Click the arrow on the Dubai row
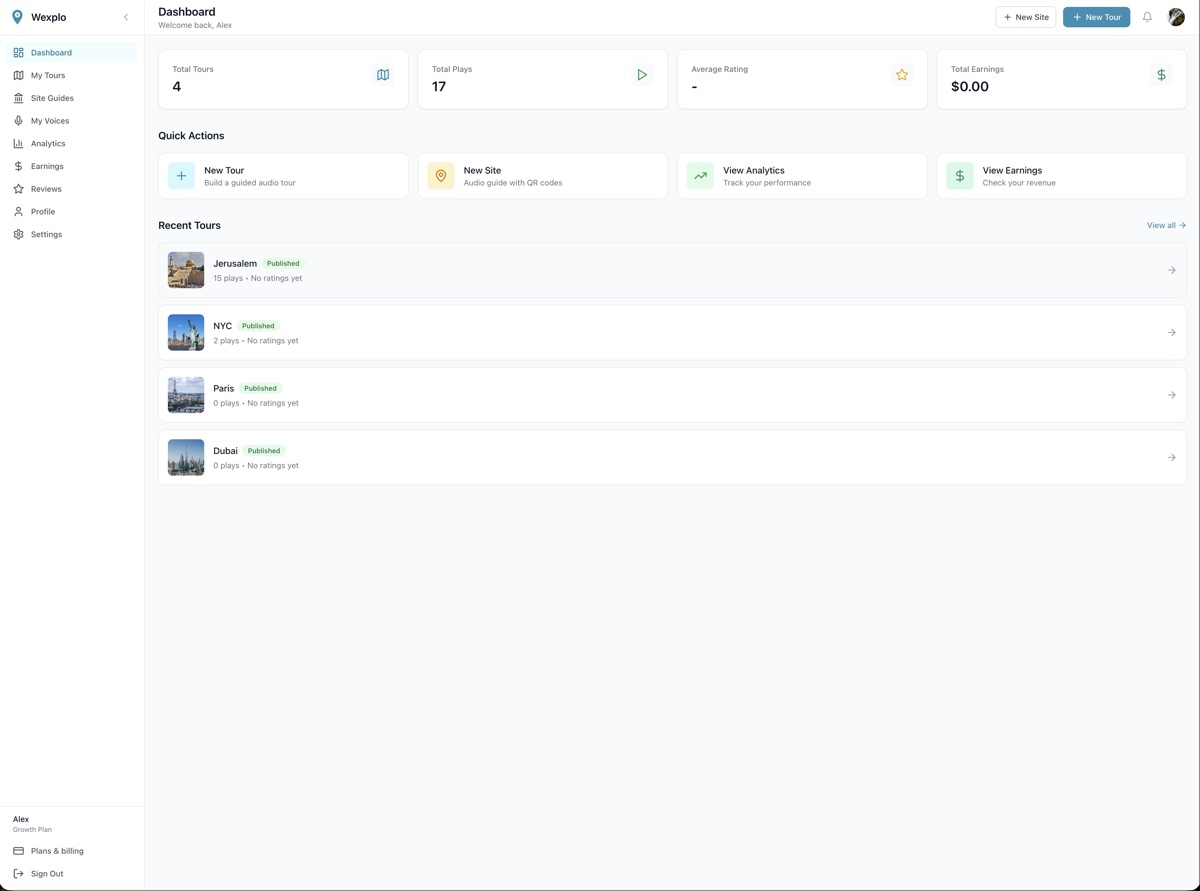Image resolution: width=1200 pixels, height=891 pixels. pyautogui.click(x=1172, y=457)
